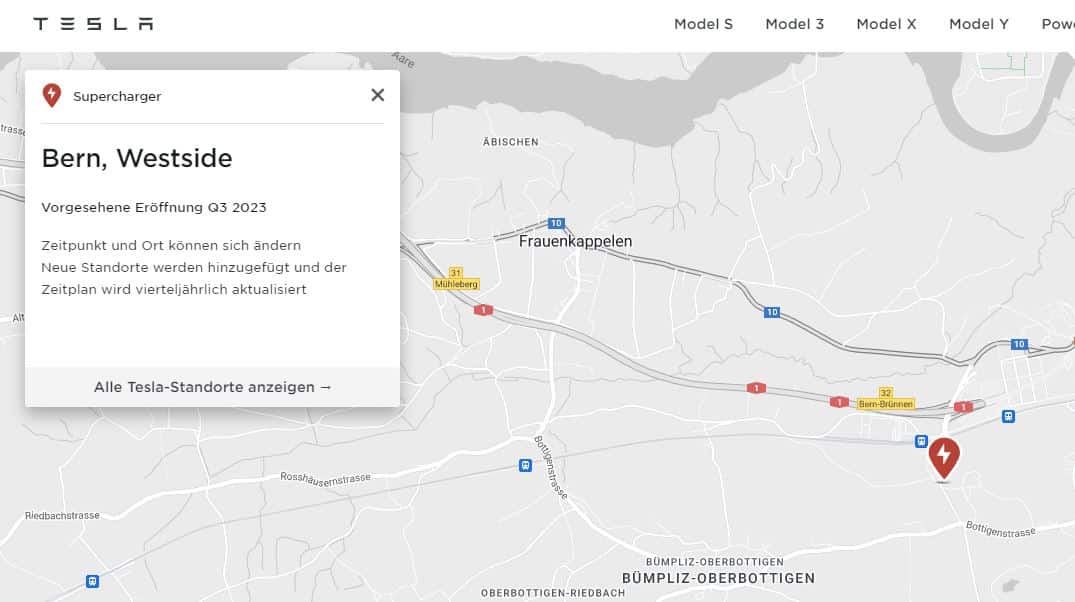Select Model S from the navigation menu
The image size is (1075, 602).
point(703,23)
